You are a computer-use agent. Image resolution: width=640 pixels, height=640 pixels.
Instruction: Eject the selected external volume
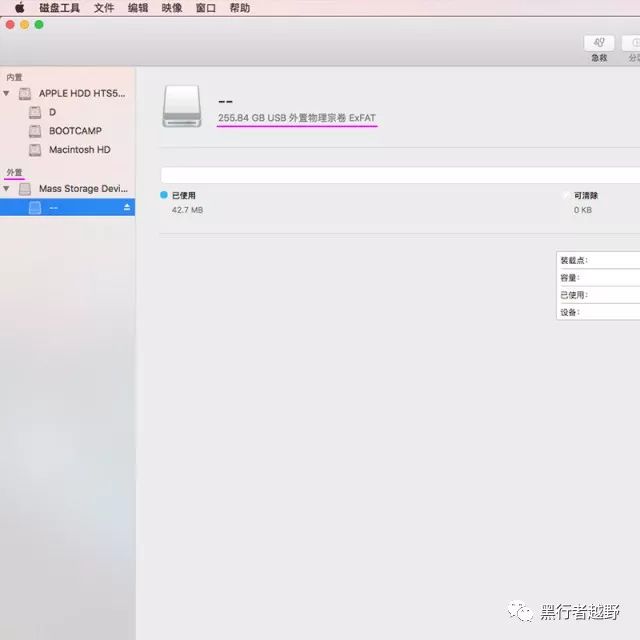point(127,207)
